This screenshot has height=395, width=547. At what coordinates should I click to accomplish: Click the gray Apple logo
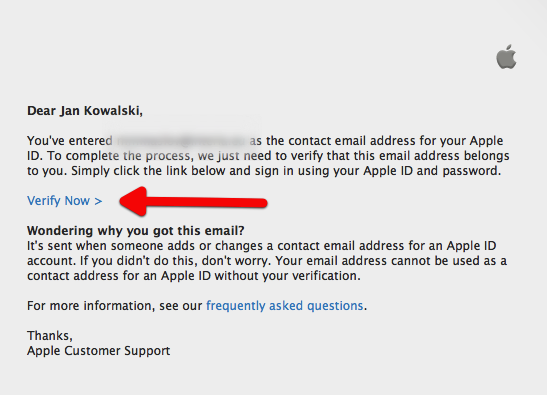pos(507,57)
